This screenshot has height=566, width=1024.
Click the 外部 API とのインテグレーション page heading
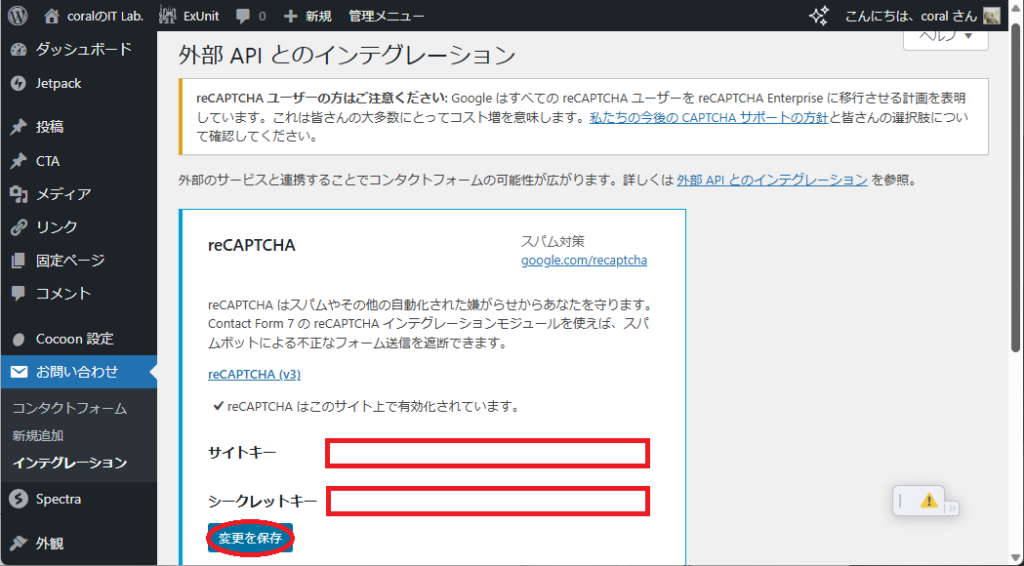347,55
